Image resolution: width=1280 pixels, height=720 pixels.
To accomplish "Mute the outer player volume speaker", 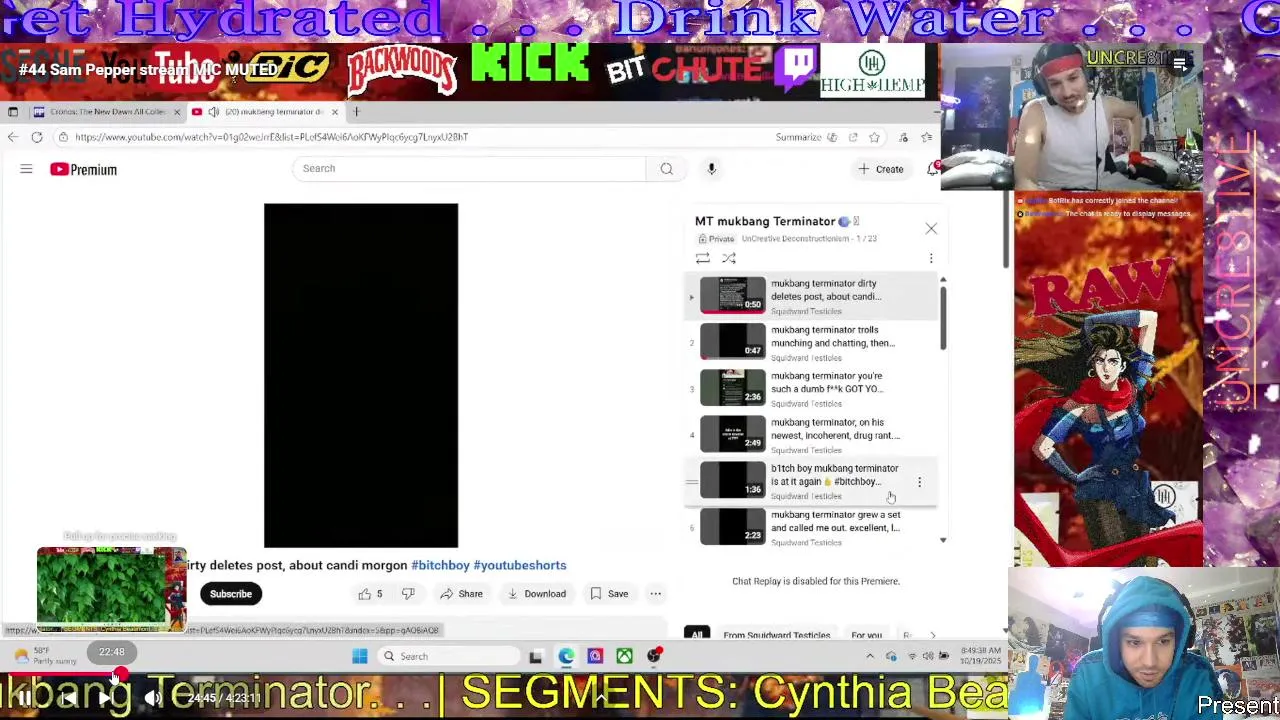I will point(152,698).
